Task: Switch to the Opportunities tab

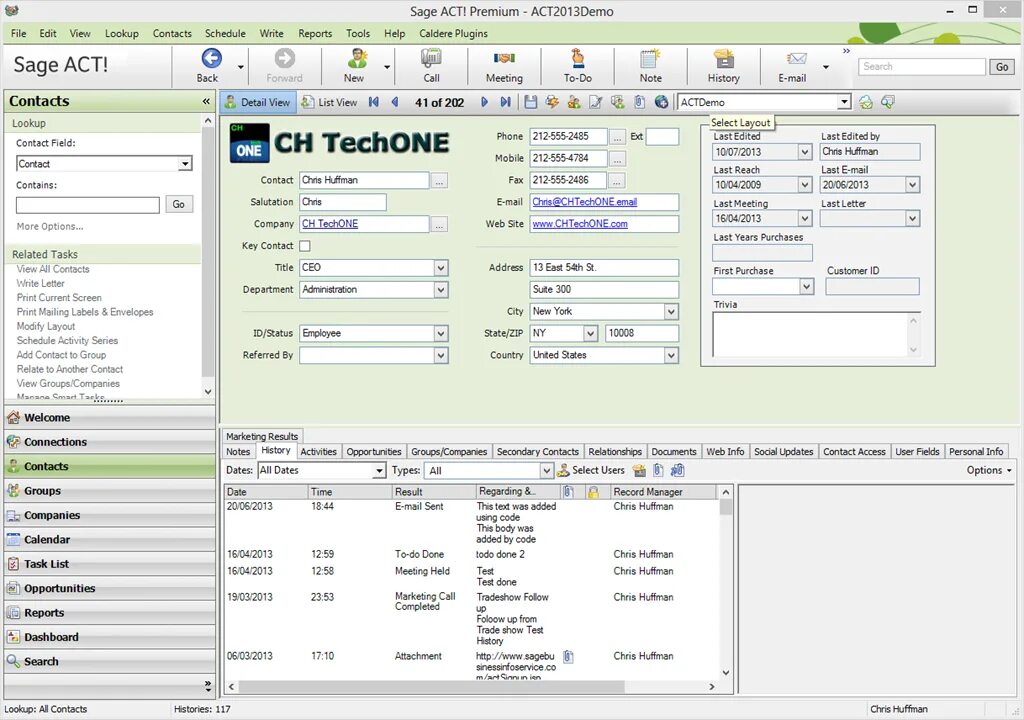Action: [x=374, y=451]
